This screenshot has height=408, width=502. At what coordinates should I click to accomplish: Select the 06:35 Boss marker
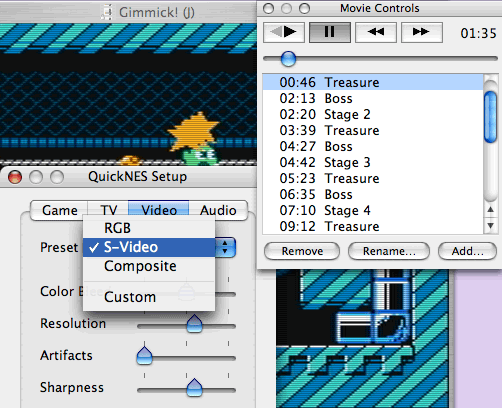click(373, 194)
